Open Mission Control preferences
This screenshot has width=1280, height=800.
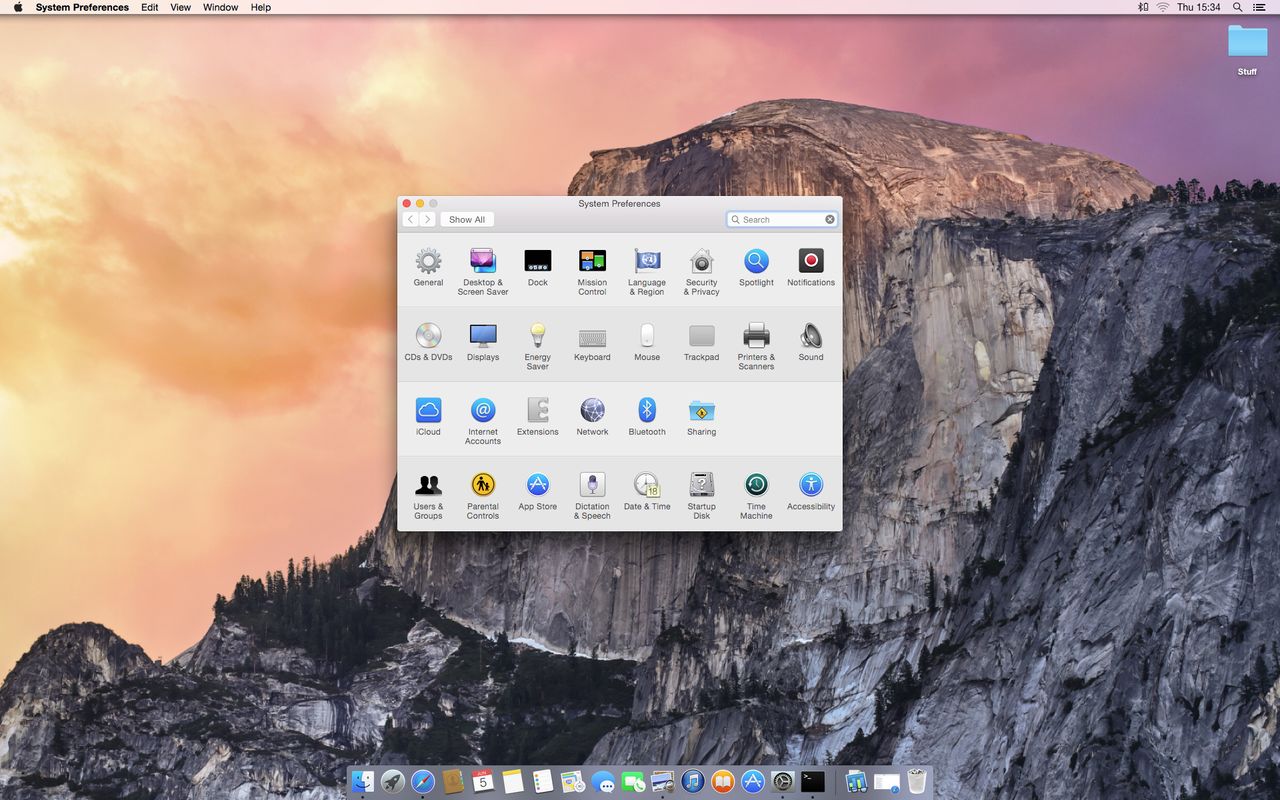(x=592, y=271)
